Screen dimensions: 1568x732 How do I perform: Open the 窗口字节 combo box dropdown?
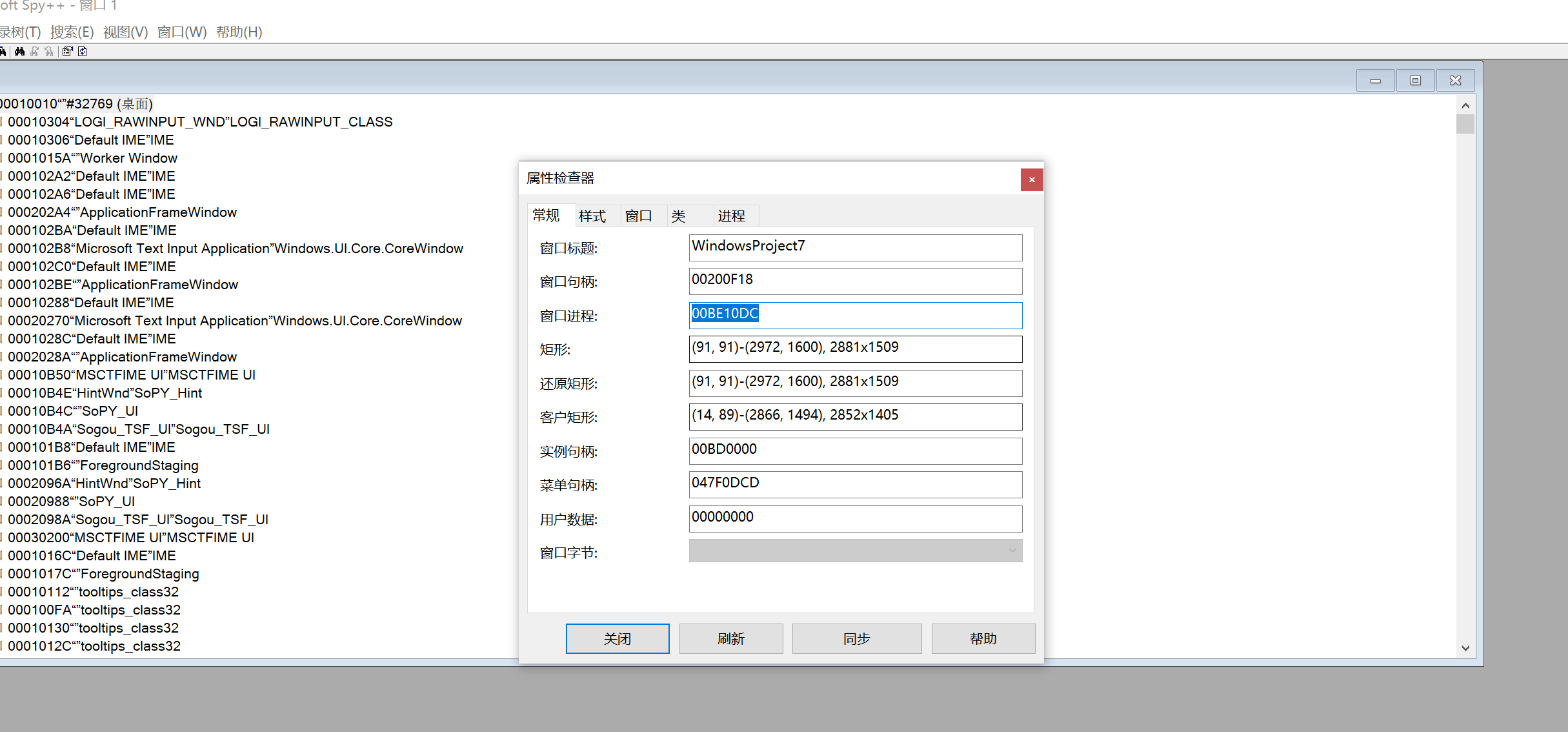tap(1012, 551)
